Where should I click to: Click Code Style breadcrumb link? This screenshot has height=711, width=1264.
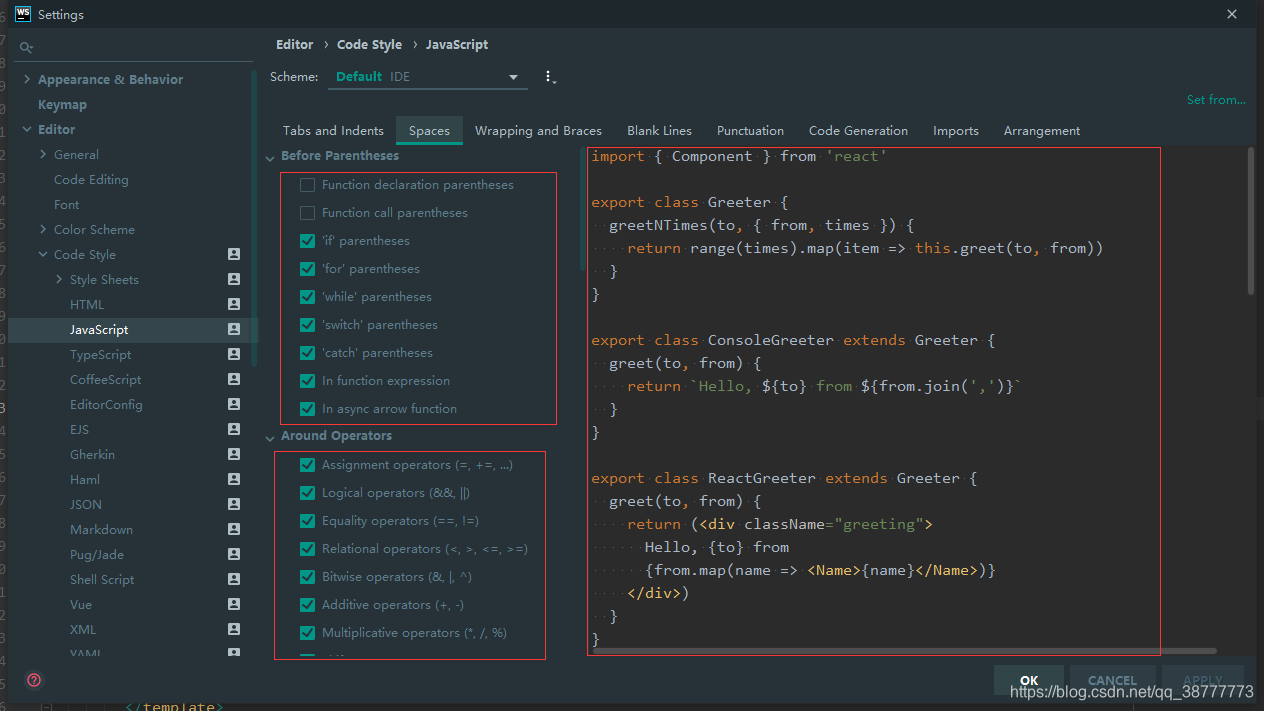pyautogui.click(x=369, y=44)
